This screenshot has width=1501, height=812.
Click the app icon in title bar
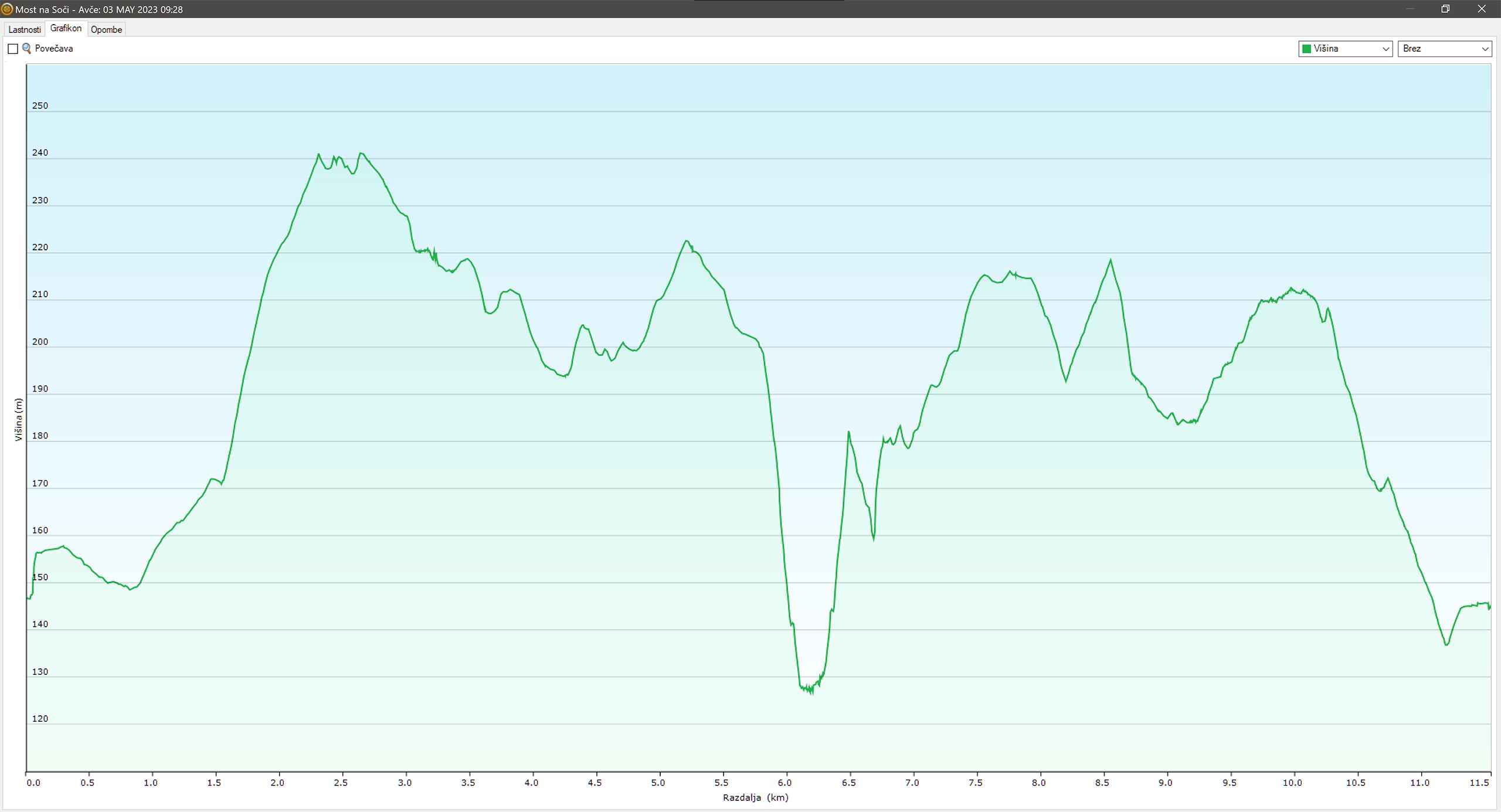(x=7, y=9)
